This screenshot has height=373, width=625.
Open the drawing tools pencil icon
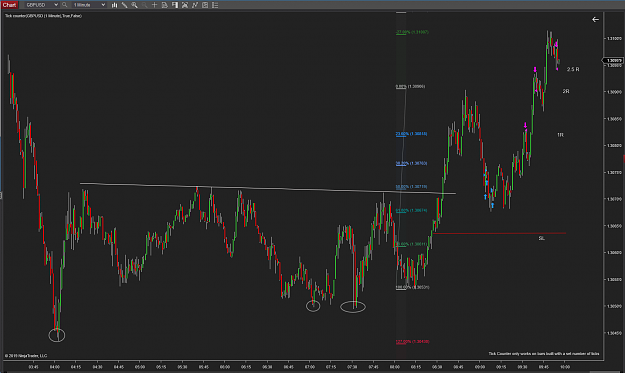[x=124, y=5]
